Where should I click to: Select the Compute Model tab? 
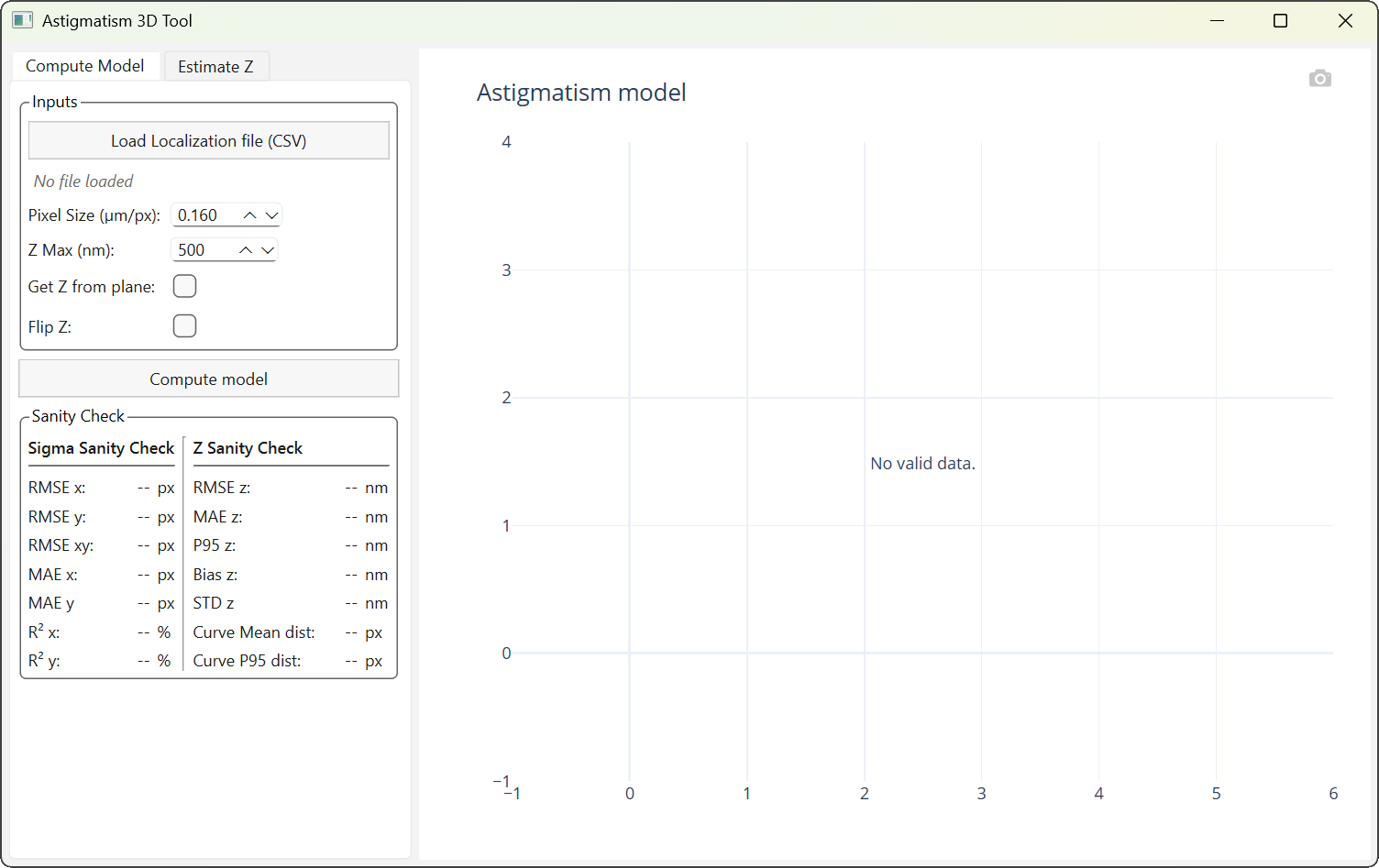pos(85,65)
